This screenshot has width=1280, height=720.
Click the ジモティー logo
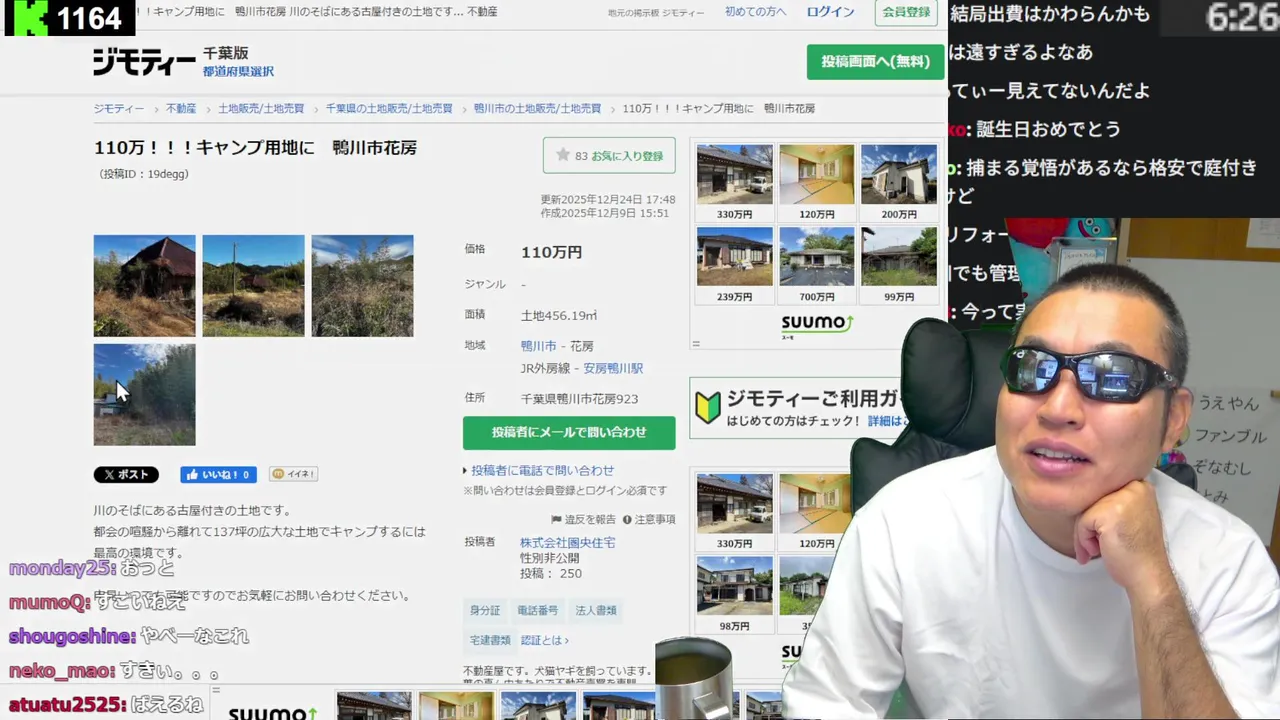(144, 62)
